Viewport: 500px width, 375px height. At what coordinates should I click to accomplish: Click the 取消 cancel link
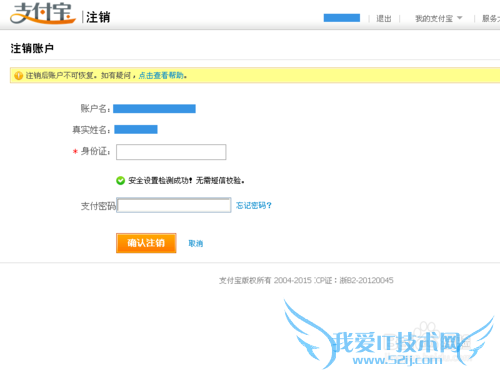pyautogui.click(x=196, y=244)
